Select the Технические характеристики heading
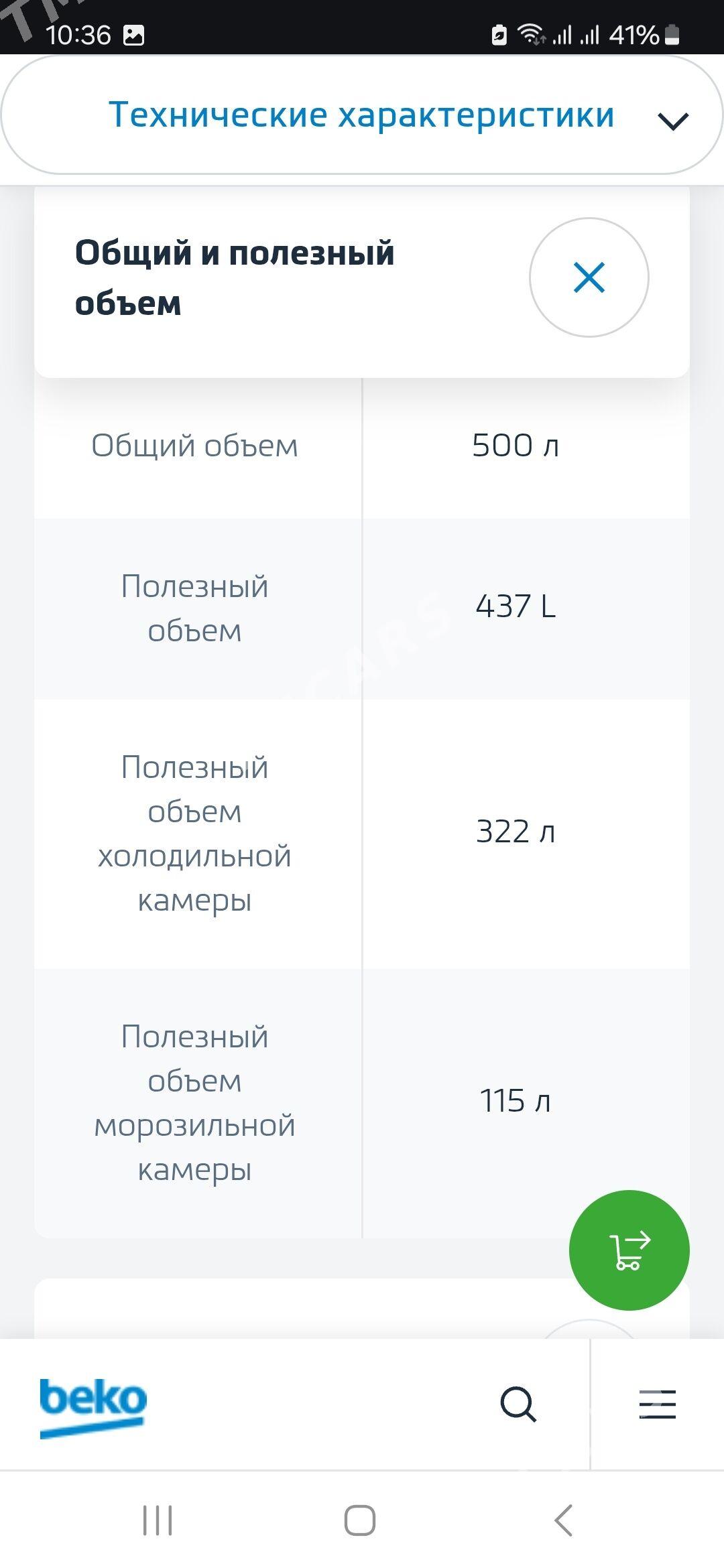Viewport: 724px width, 1568px height. point(361,115)
